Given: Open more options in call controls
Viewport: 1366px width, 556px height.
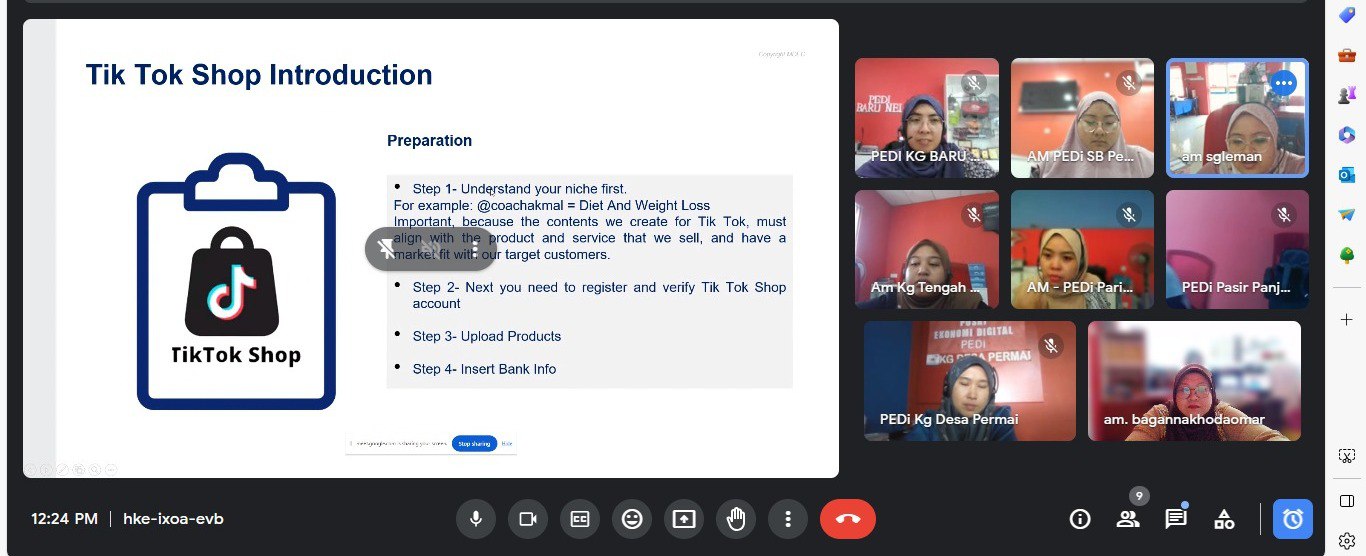Looking at the screenshot, I should [x=788, y=519].
